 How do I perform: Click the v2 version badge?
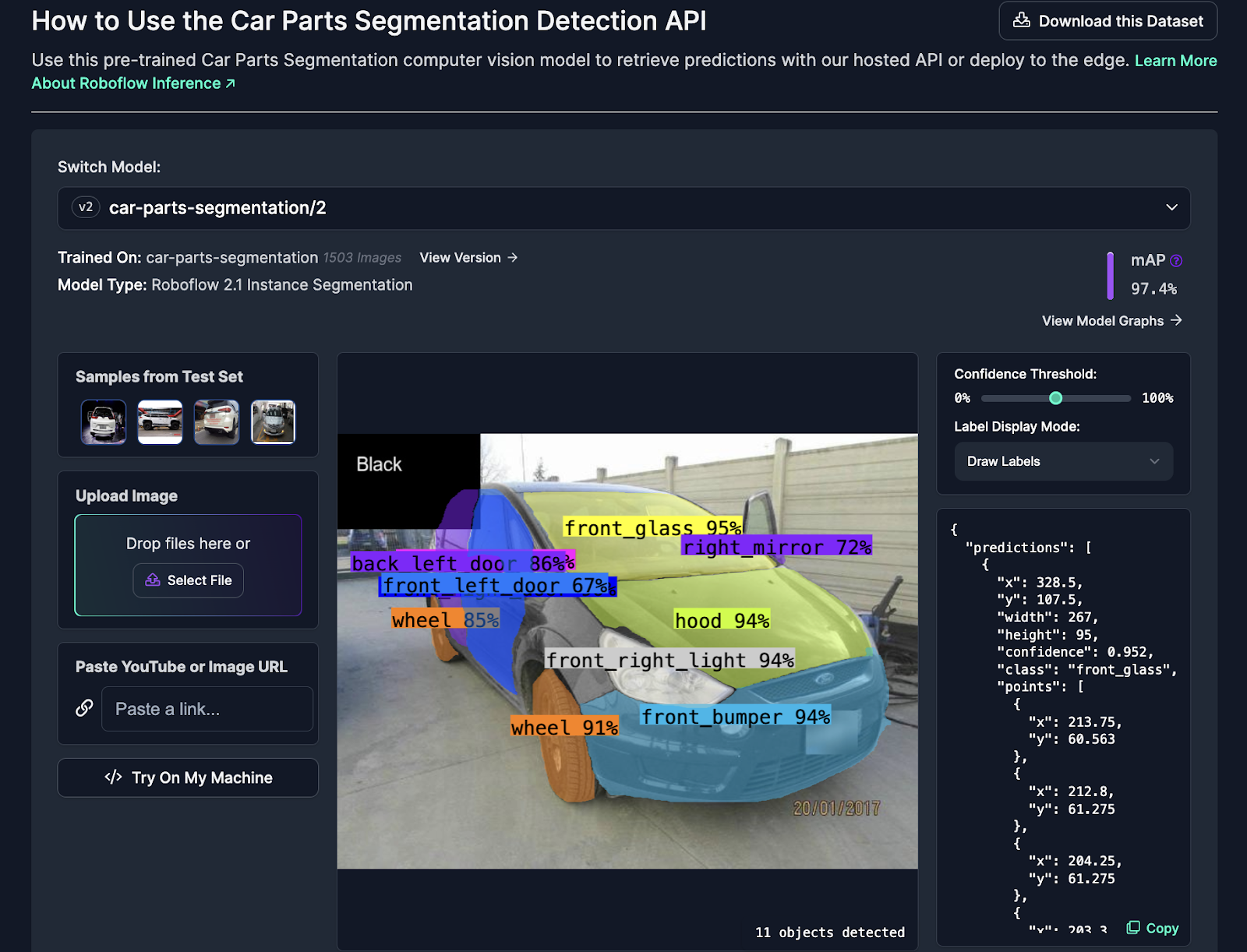coord(86,207)
